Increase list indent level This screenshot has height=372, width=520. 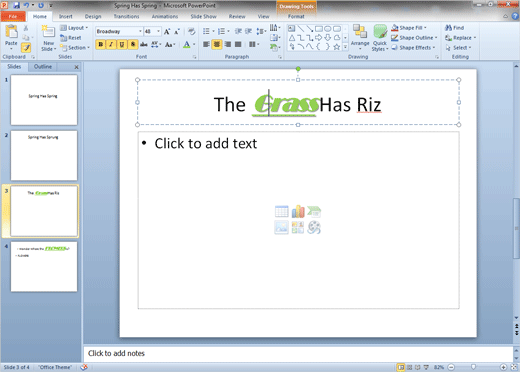[x=248, y=31]
